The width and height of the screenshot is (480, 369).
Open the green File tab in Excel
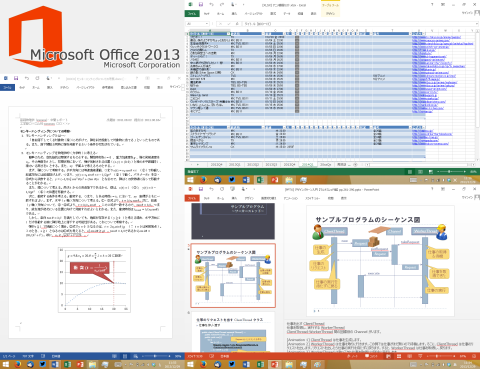pos(192,14)
